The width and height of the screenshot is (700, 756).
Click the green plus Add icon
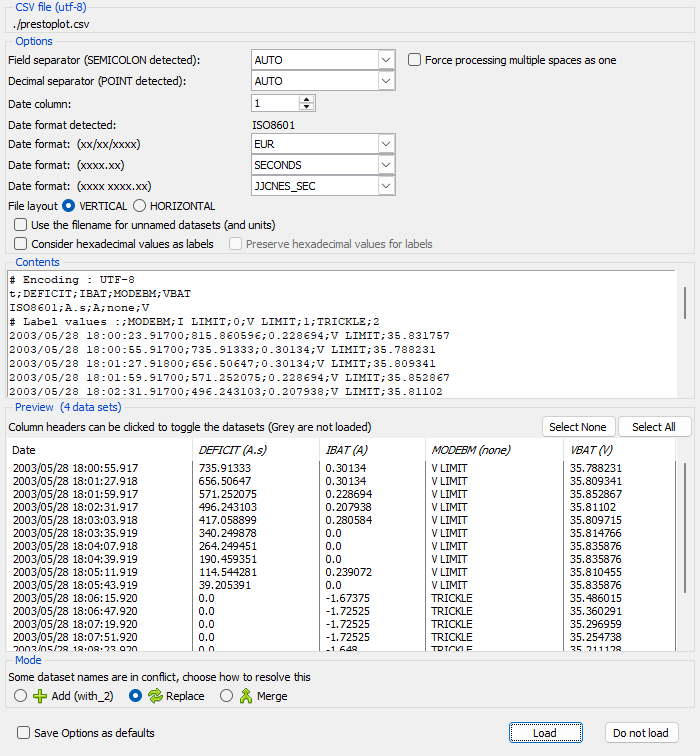coord(40,696)
